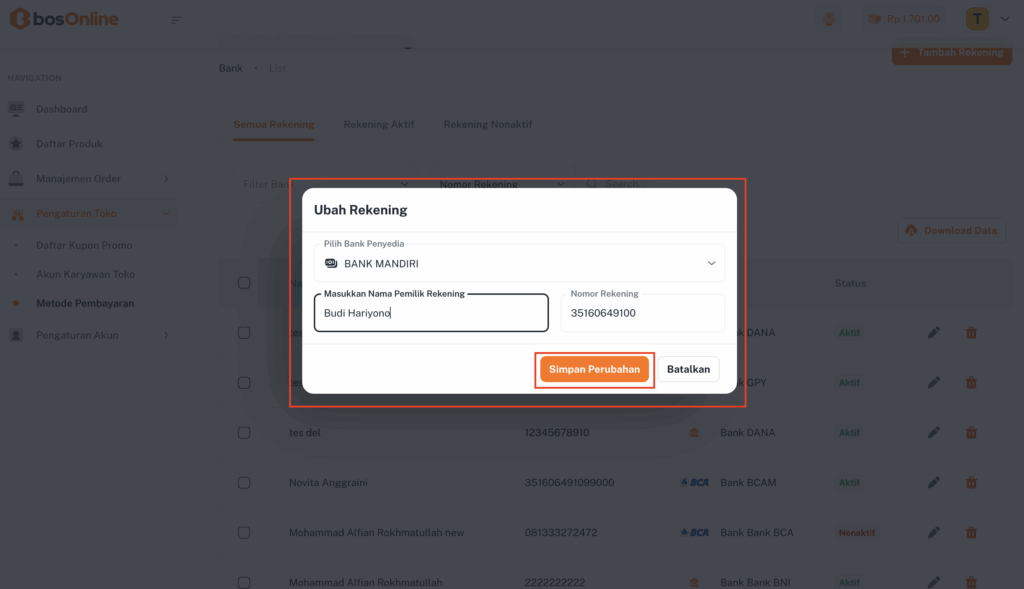1024x589 pixels.
Task: Click the edit pencil for tes del row
Action: point(934,433)
